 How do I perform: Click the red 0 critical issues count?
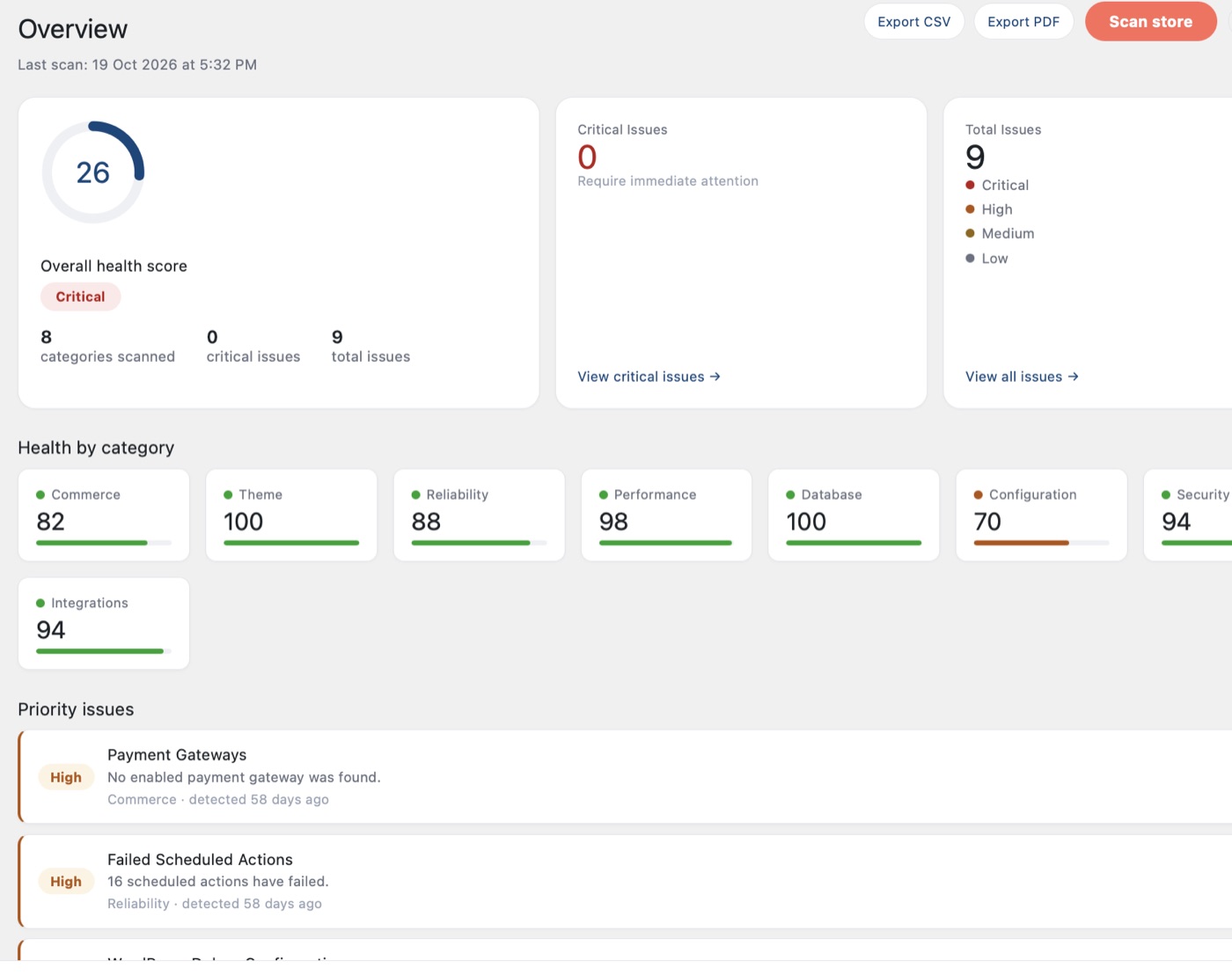(x=587, y=158)
